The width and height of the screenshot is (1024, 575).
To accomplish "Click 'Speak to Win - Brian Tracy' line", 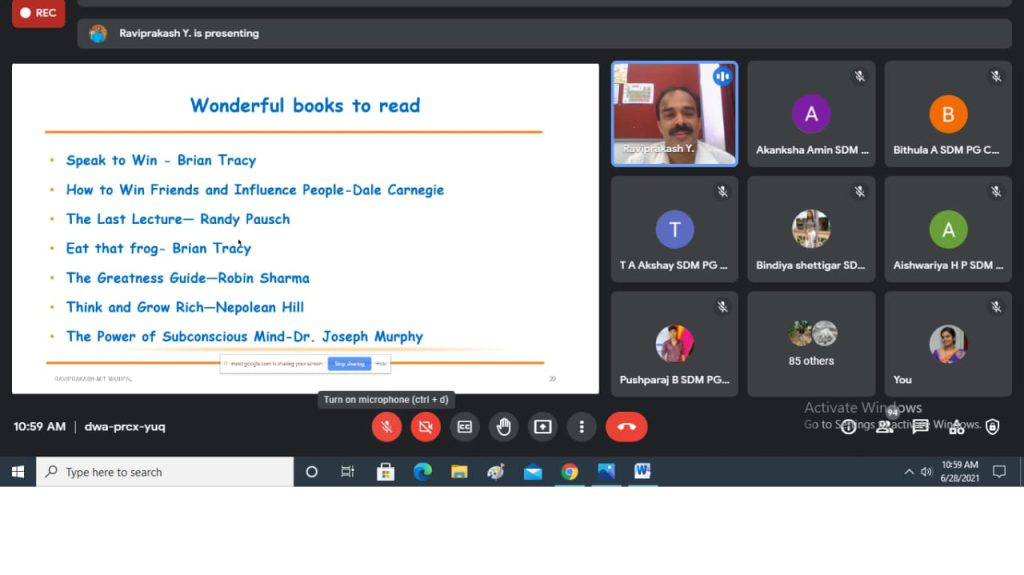I will pyautogui.click(x=161, y=160).
